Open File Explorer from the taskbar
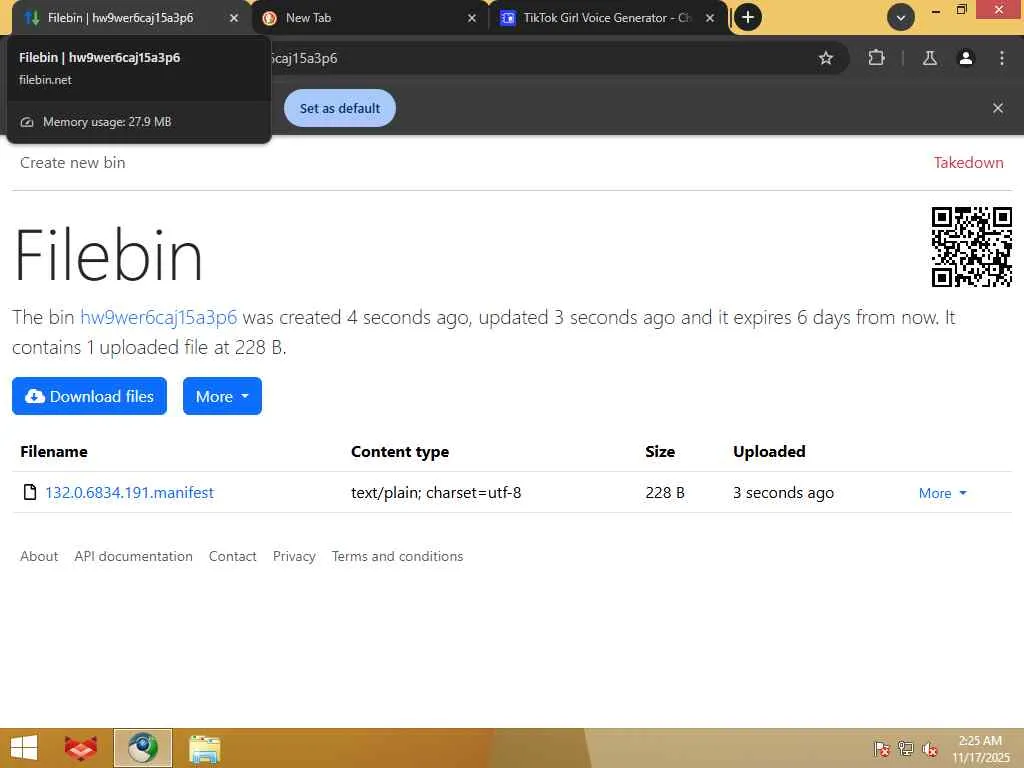The image size is (1024, 768). 204,748
